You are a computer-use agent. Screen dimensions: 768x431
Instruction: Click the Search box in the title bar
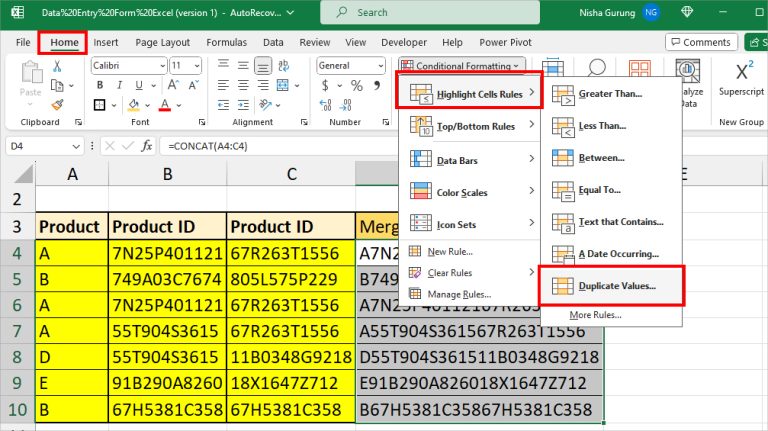pos(430,13)
